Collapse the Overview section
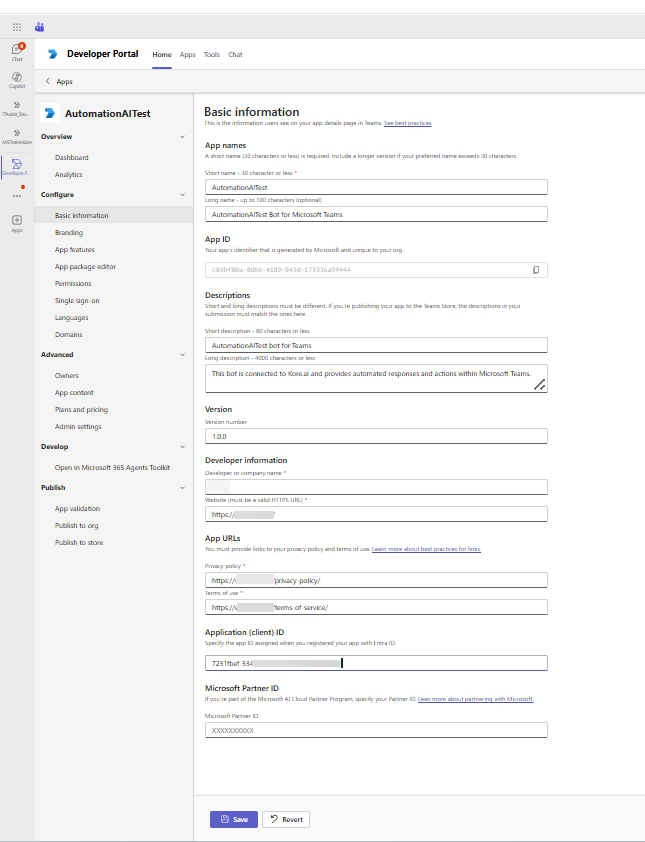The image size is (645, 842). point(182,136)
